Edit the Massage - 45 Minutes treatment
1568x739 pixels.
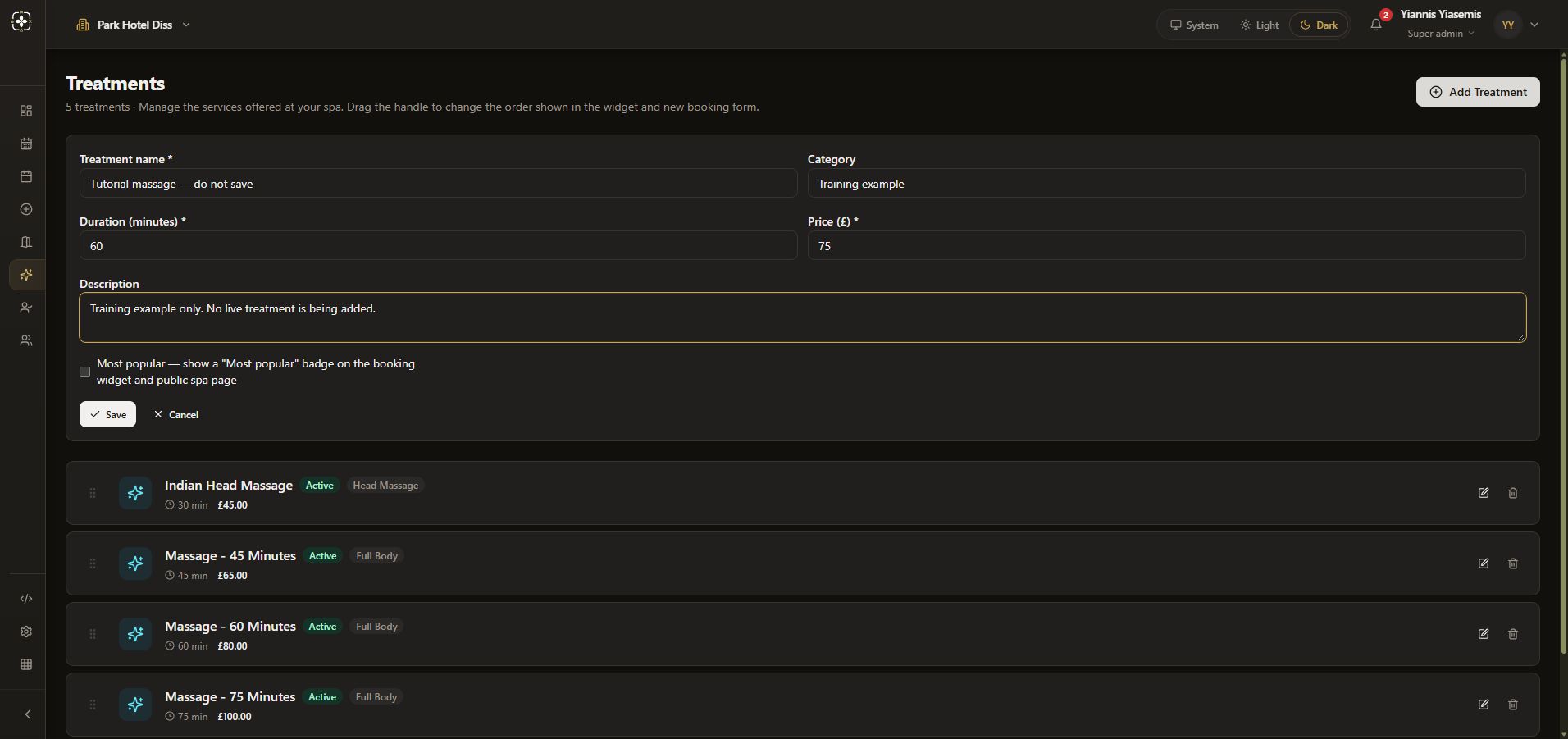click(1484, 563)
